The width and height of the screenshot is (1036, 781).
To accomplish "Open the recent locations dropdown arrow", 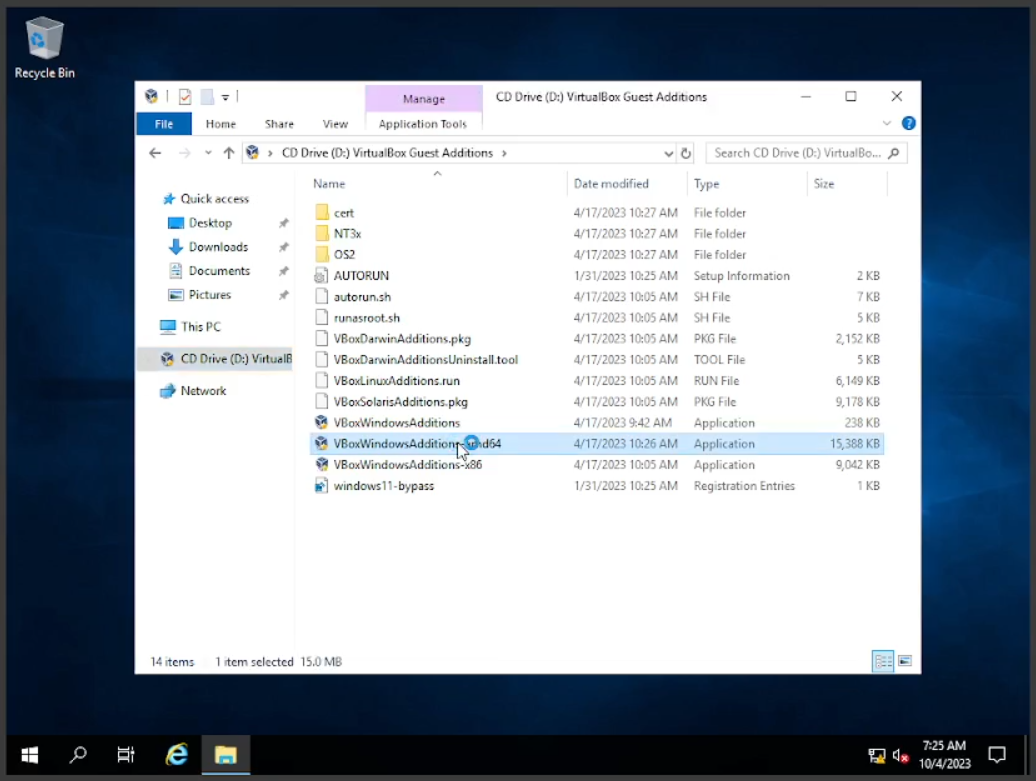I will click(208, 153).
